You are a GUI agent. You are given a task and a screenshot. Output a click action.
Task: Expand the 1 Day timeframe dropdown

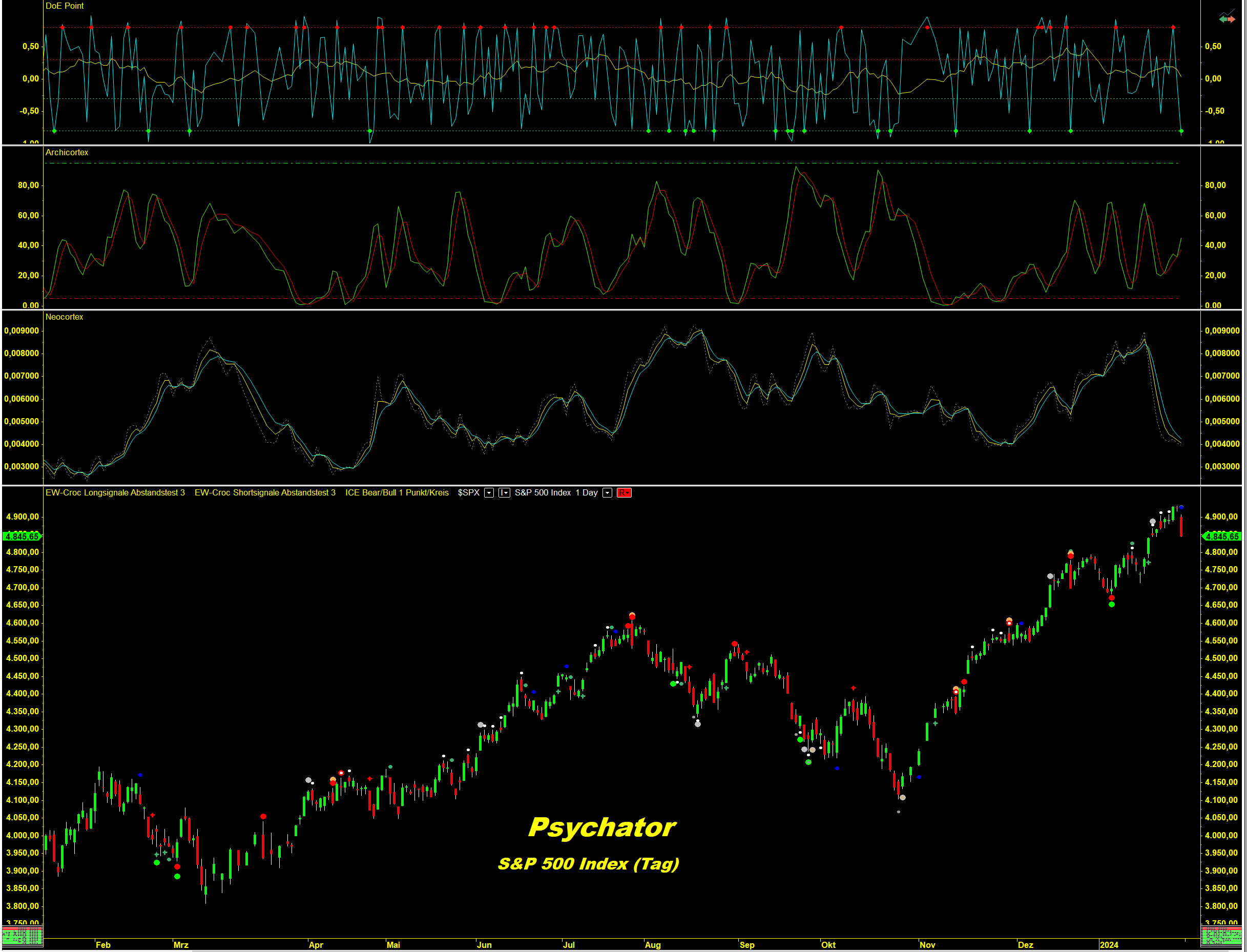pos(607,493)
